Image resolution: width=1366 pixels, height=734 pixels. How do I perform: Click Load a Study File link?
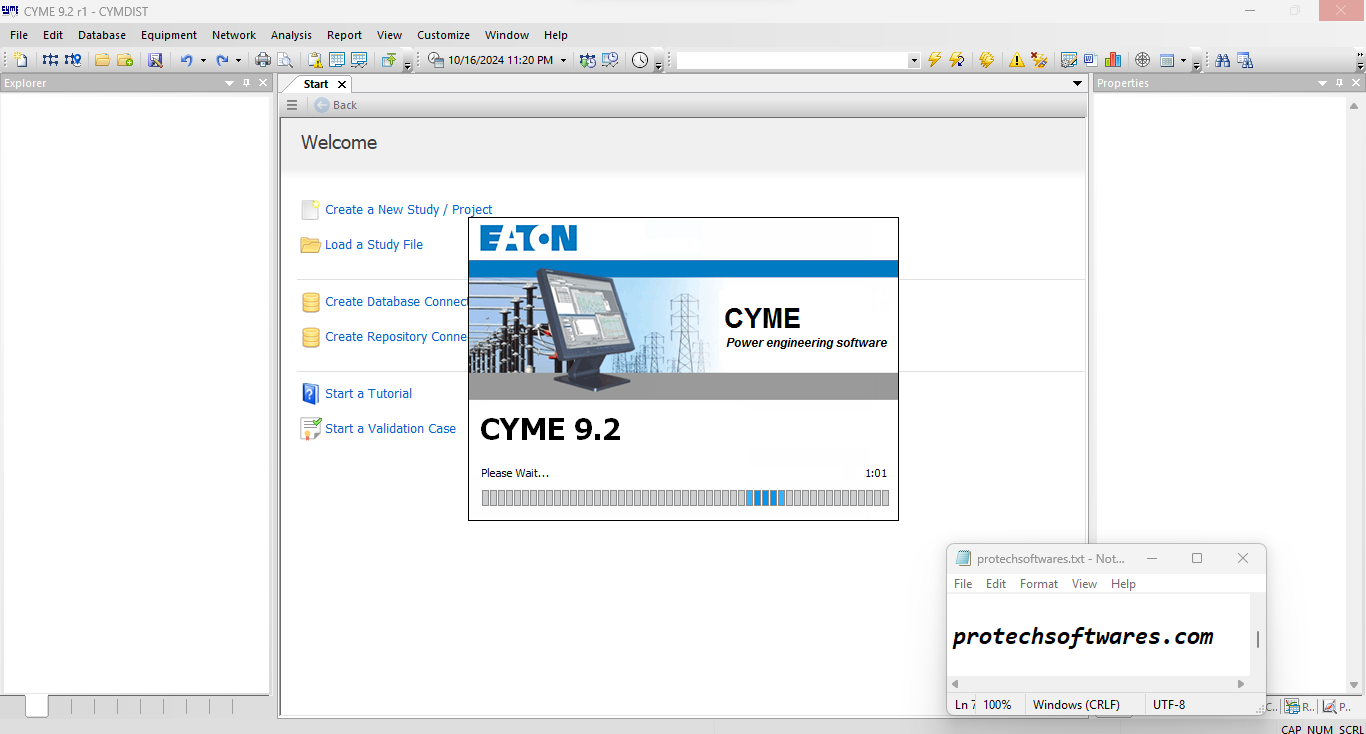[x=374, y=245]
